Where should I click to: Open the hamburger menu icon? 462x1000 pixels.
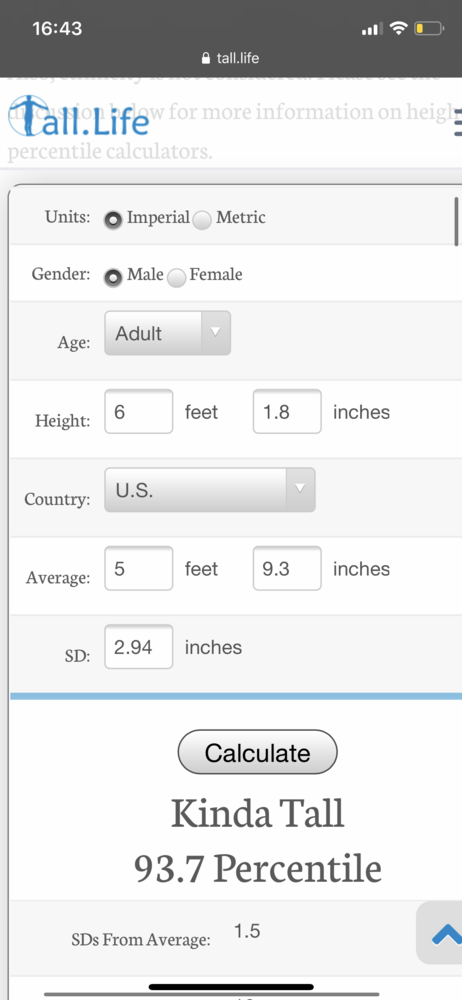click(458, 122)
